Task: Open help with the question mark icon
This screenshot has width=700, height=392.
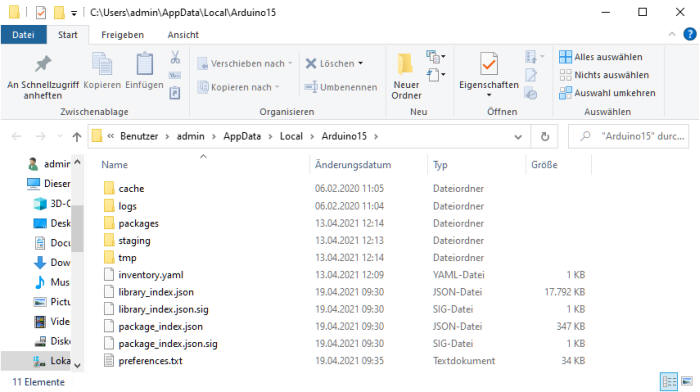Action: [x=690, y=34]
